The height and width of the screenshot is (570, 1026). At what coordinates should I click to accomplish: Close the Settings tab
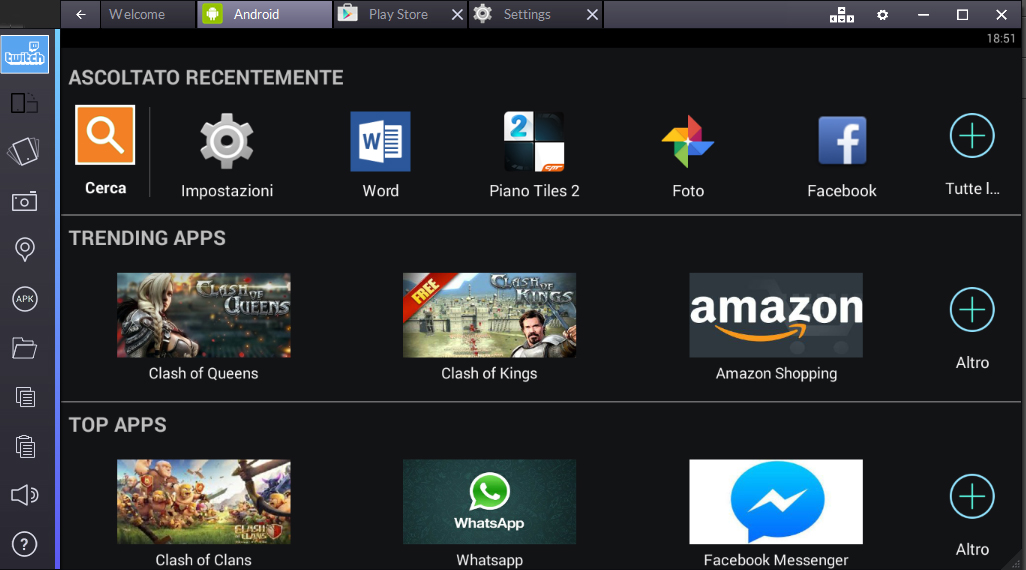[592, 15]
